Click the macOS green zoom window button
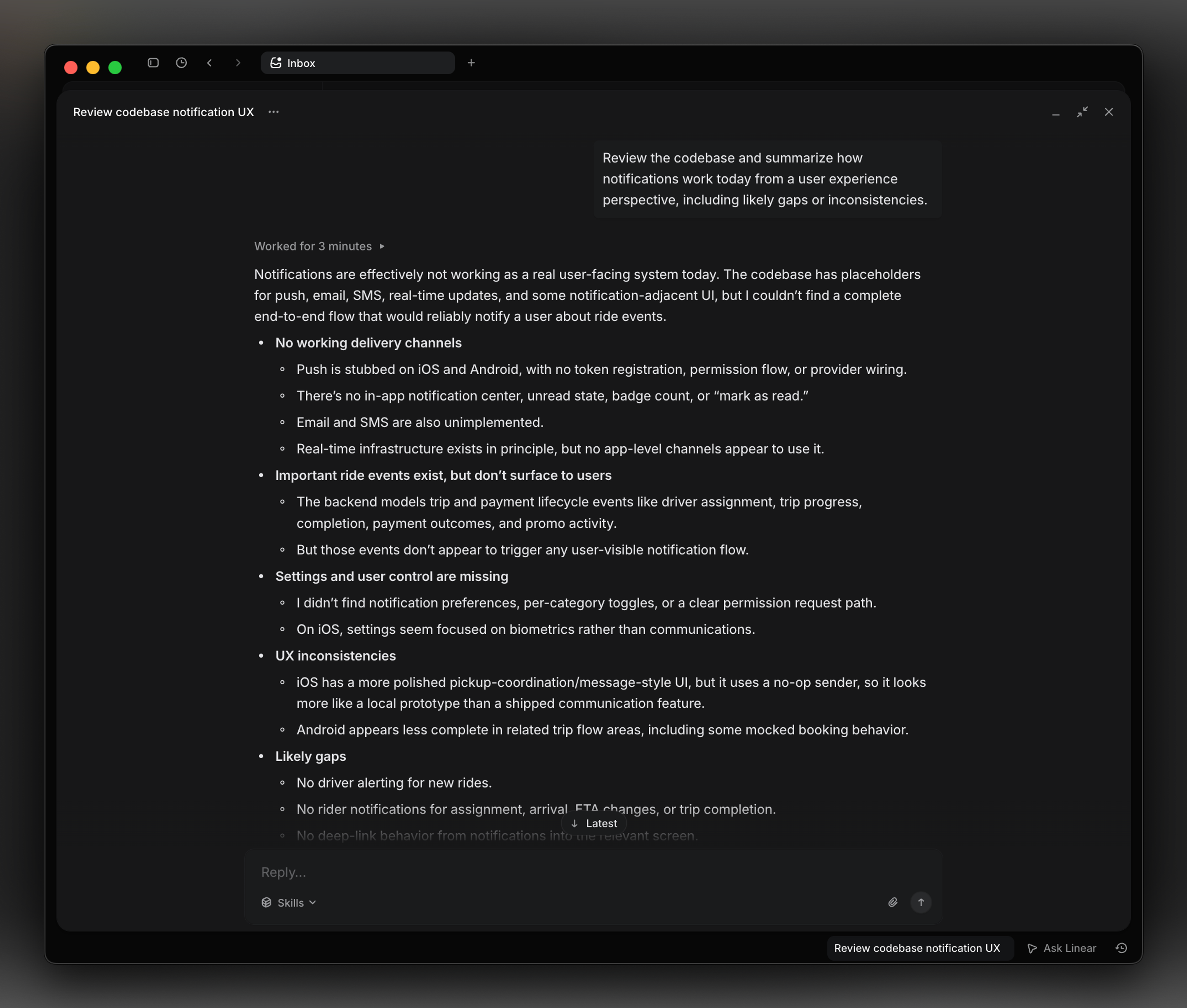Viewport: 1187px width, 1008px height. (115, 68)
